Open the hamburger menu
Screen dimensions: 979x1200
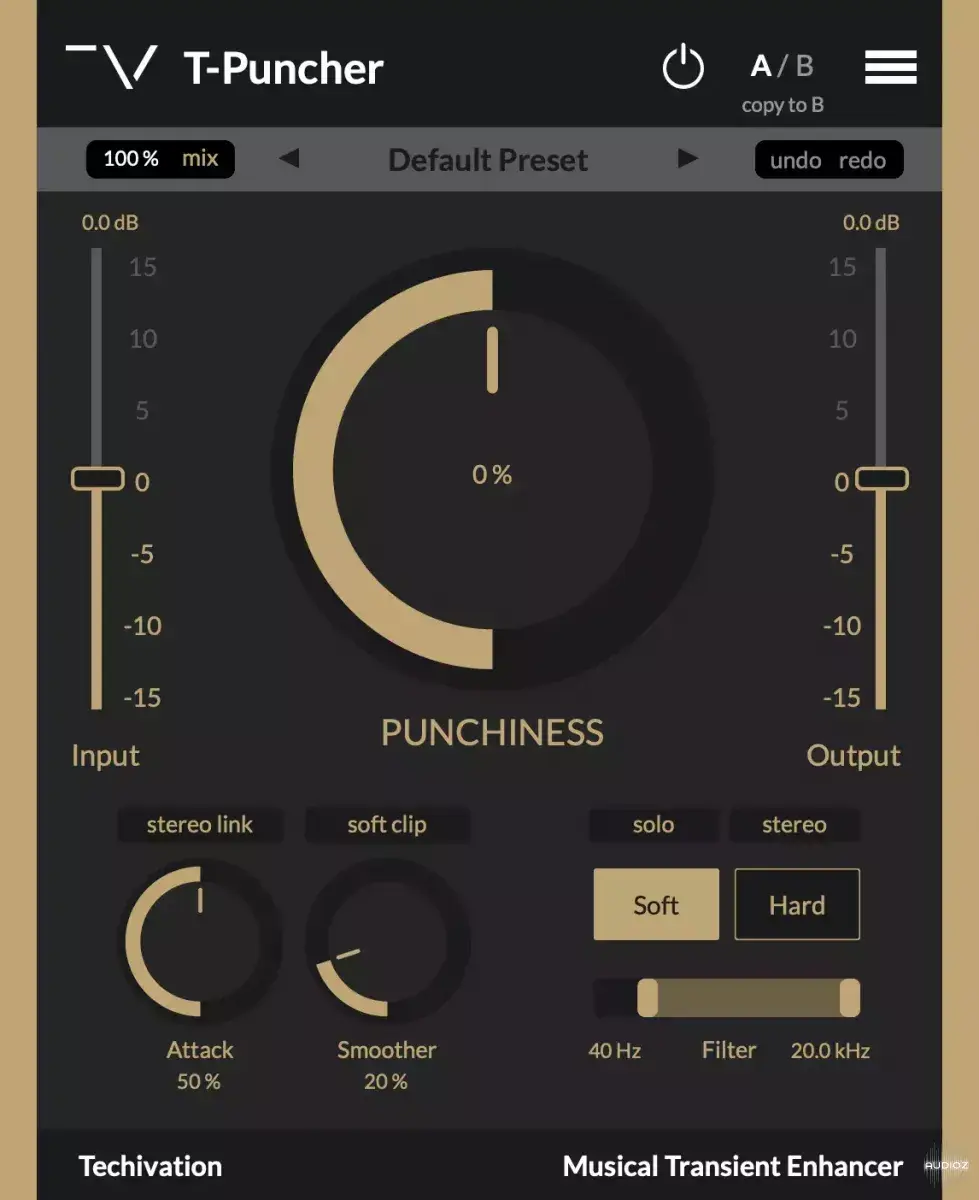click(891, 68)
